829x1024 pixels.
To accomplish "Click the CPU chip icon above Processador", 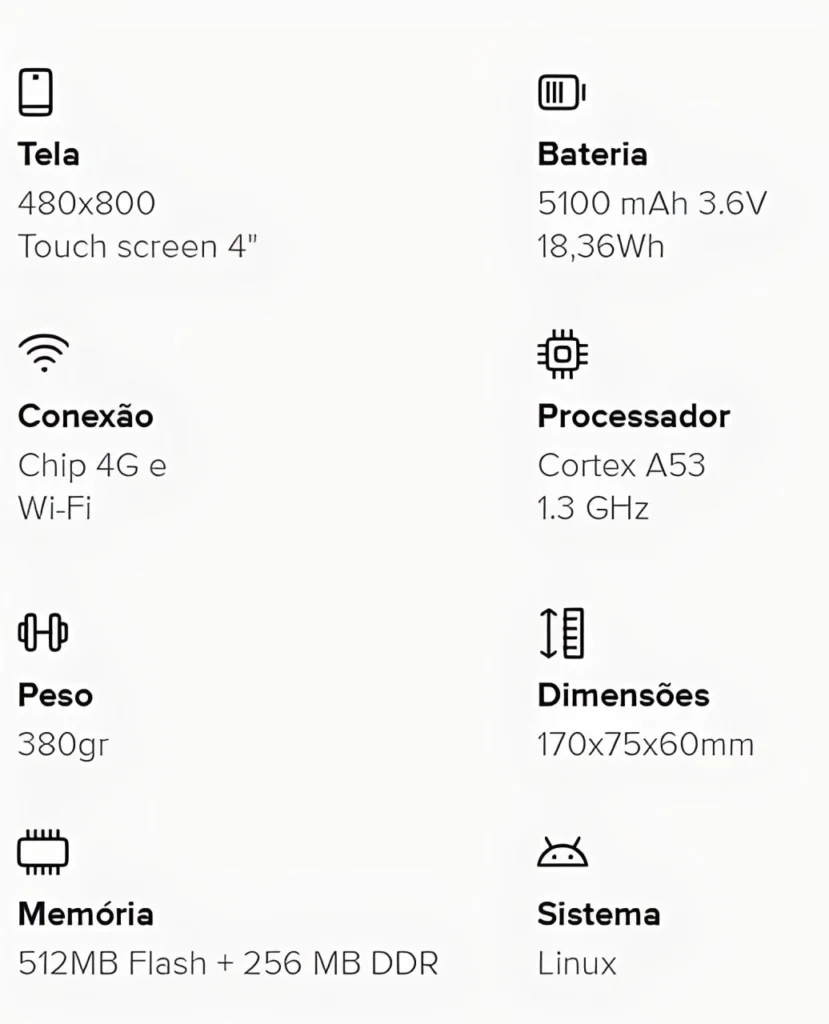I will (x=563, y=354).
